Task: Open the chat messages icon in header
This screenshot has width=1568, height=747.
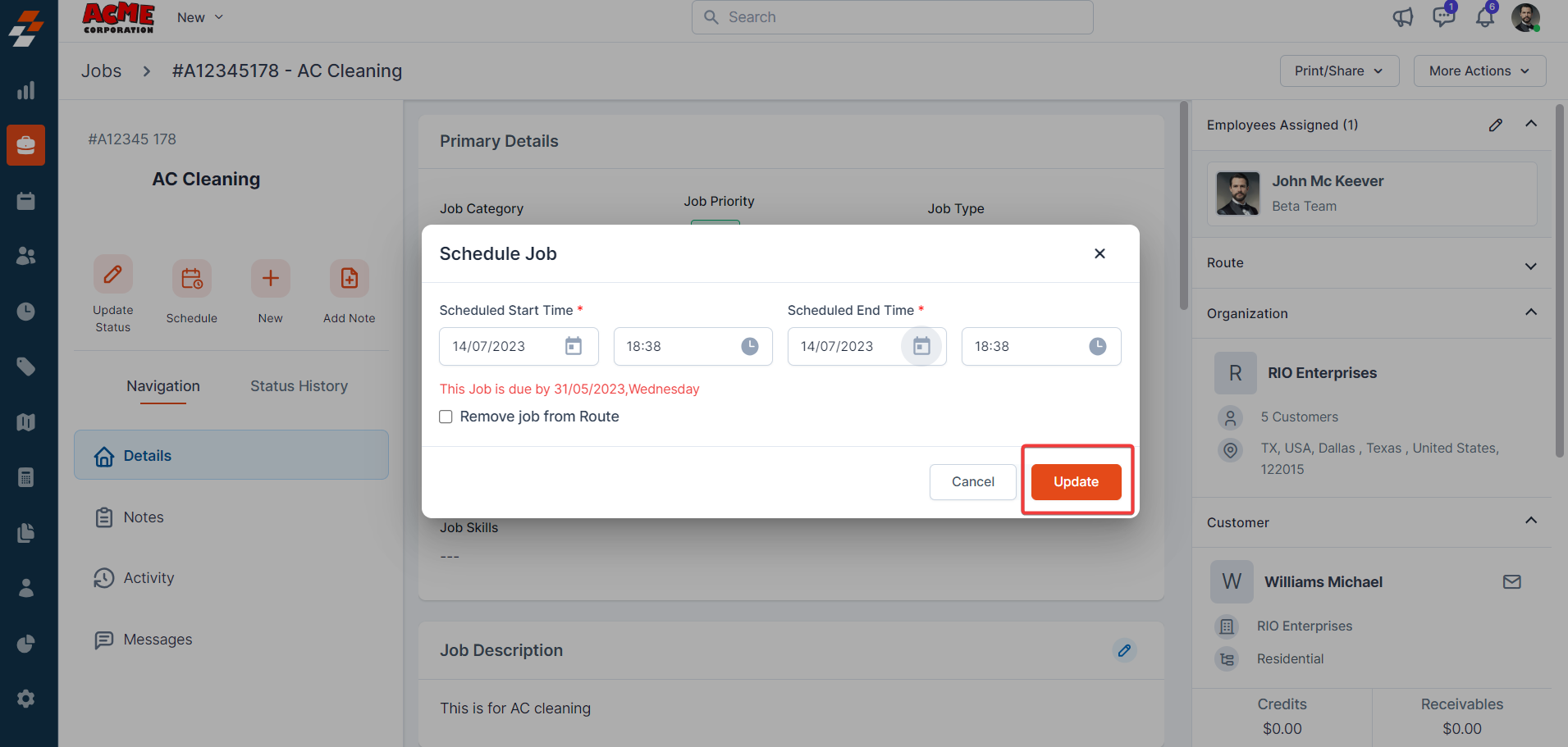Action: point(1443,17)
